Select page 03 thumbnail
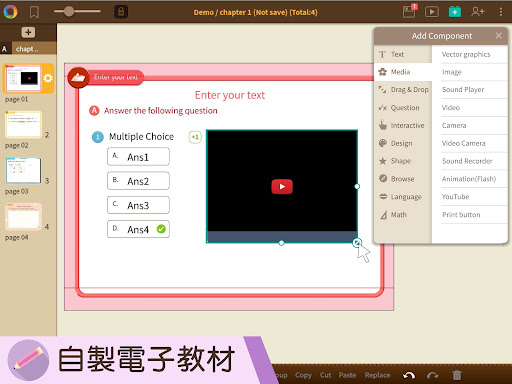 (23, 171)
